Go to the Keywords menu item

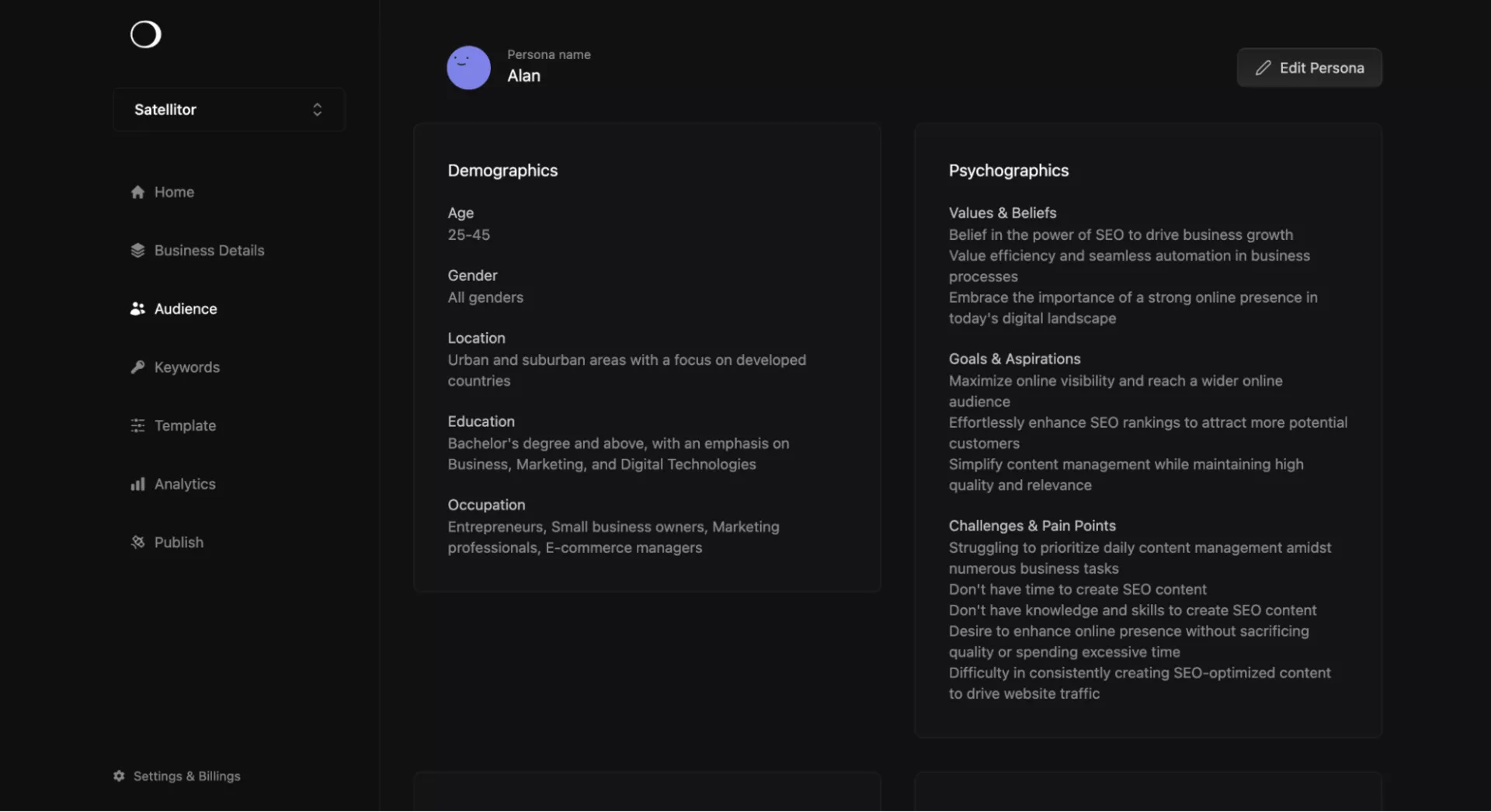(186, 367)
